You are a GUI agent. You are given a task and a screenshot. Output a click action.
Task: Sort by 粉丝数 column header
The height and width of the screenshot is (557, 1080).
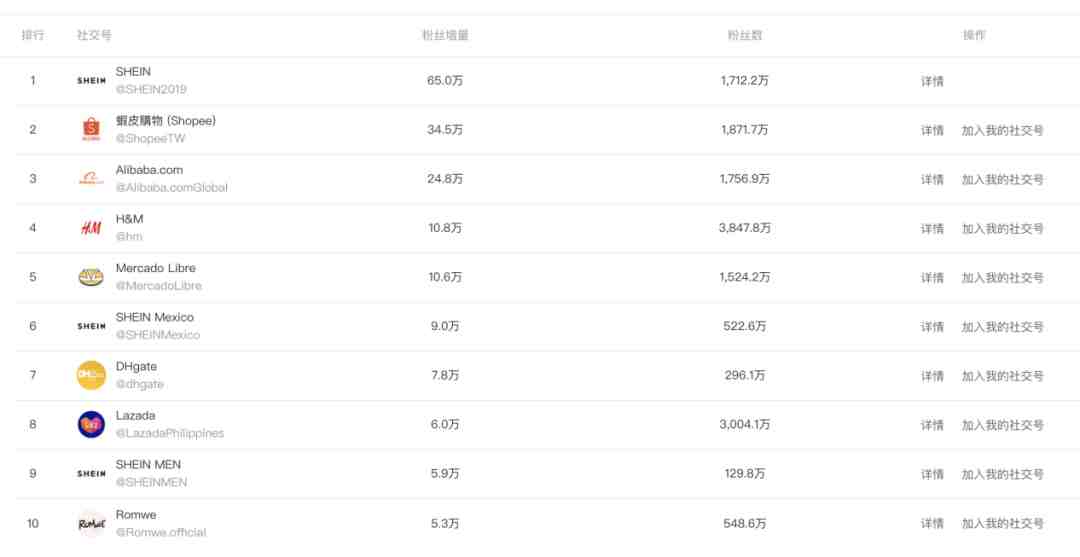tap(745, 35)
